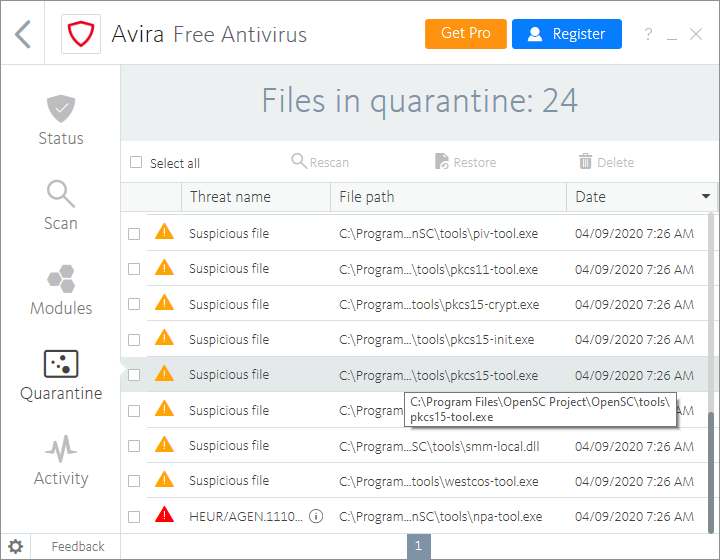This screenshot has width=720, height=560.
Task: Tick checkbox of row hidden behind tooltip
Action: point(134,411)
